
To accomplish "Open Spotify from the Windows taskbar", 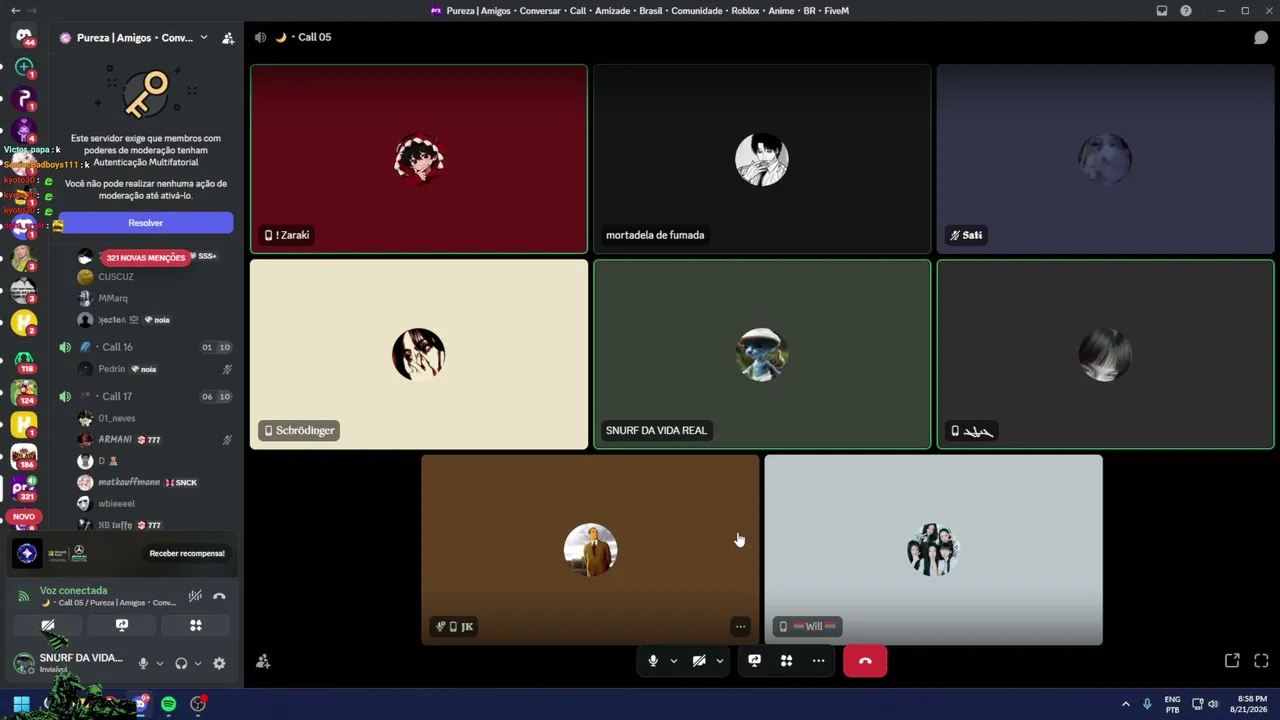I will click(x=169, y=704).
